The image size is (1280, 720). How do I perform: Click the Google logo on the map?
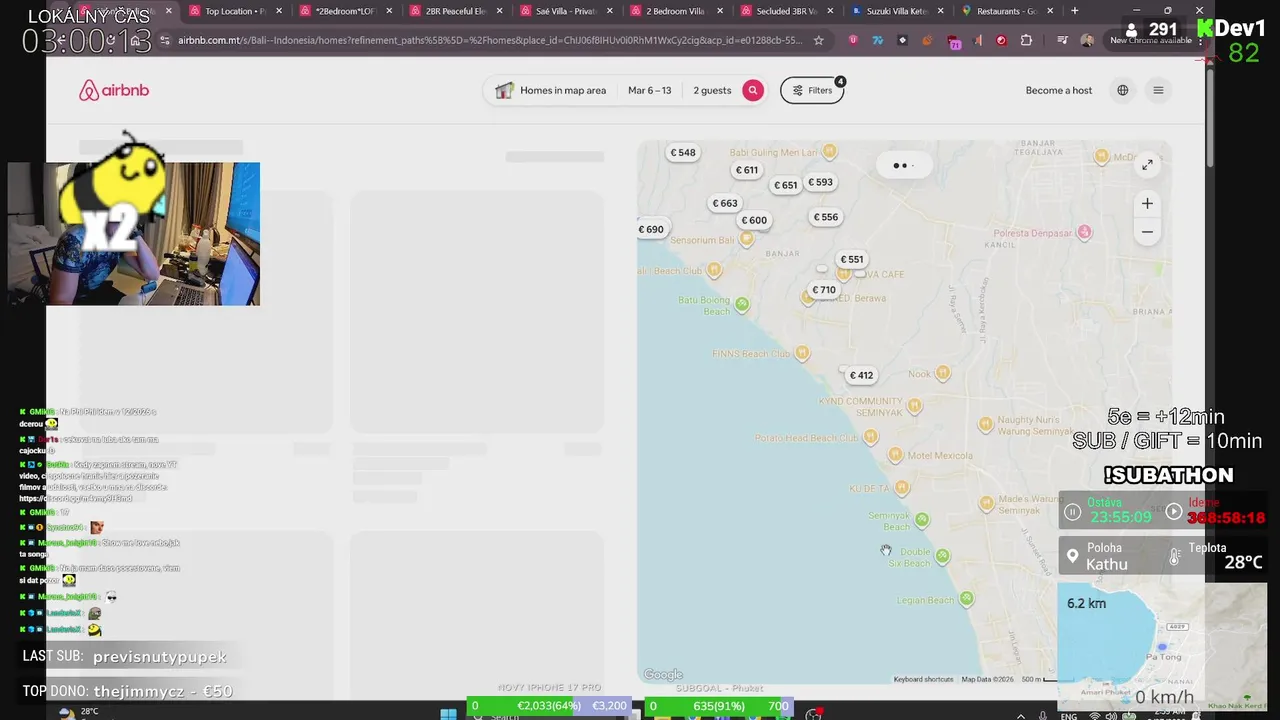click(x=663, y=675)
